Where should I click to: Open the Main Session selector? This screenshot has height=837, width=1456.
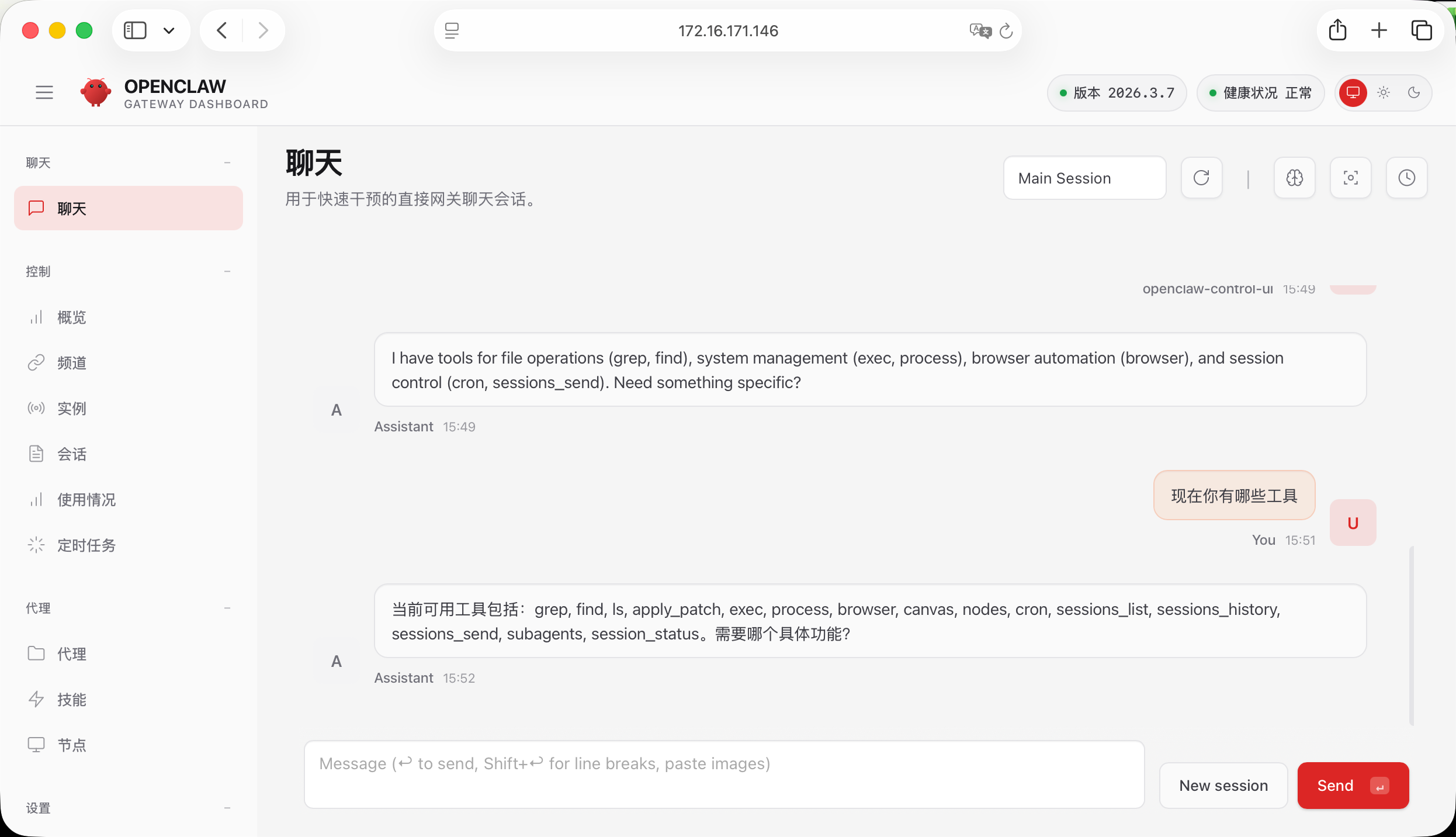pyautogui.click(x=1084, y=178)
